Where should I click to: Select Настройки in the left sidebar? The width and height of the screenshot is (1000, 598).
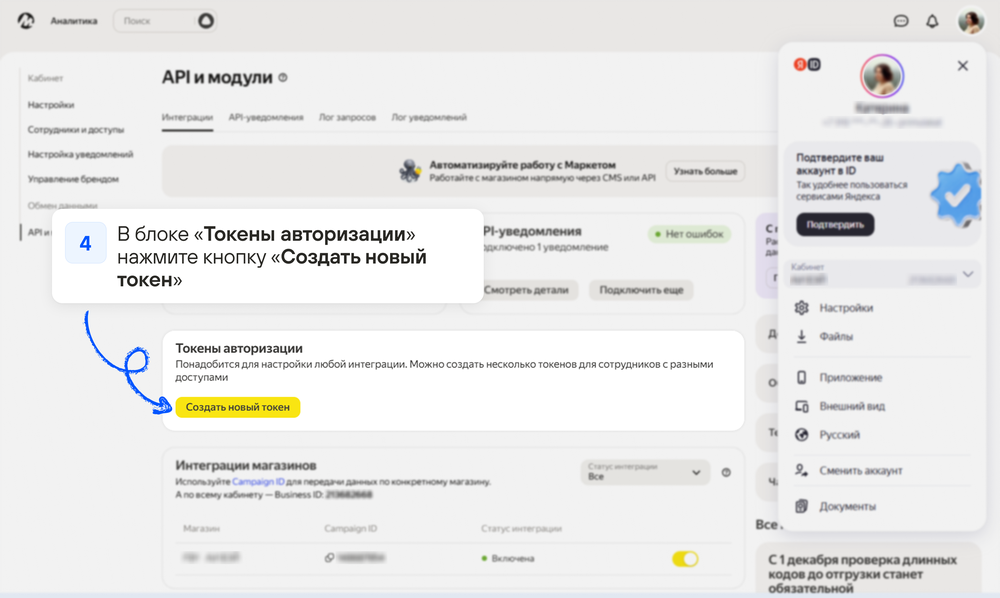pyautogui.click(x=51, y=105)
